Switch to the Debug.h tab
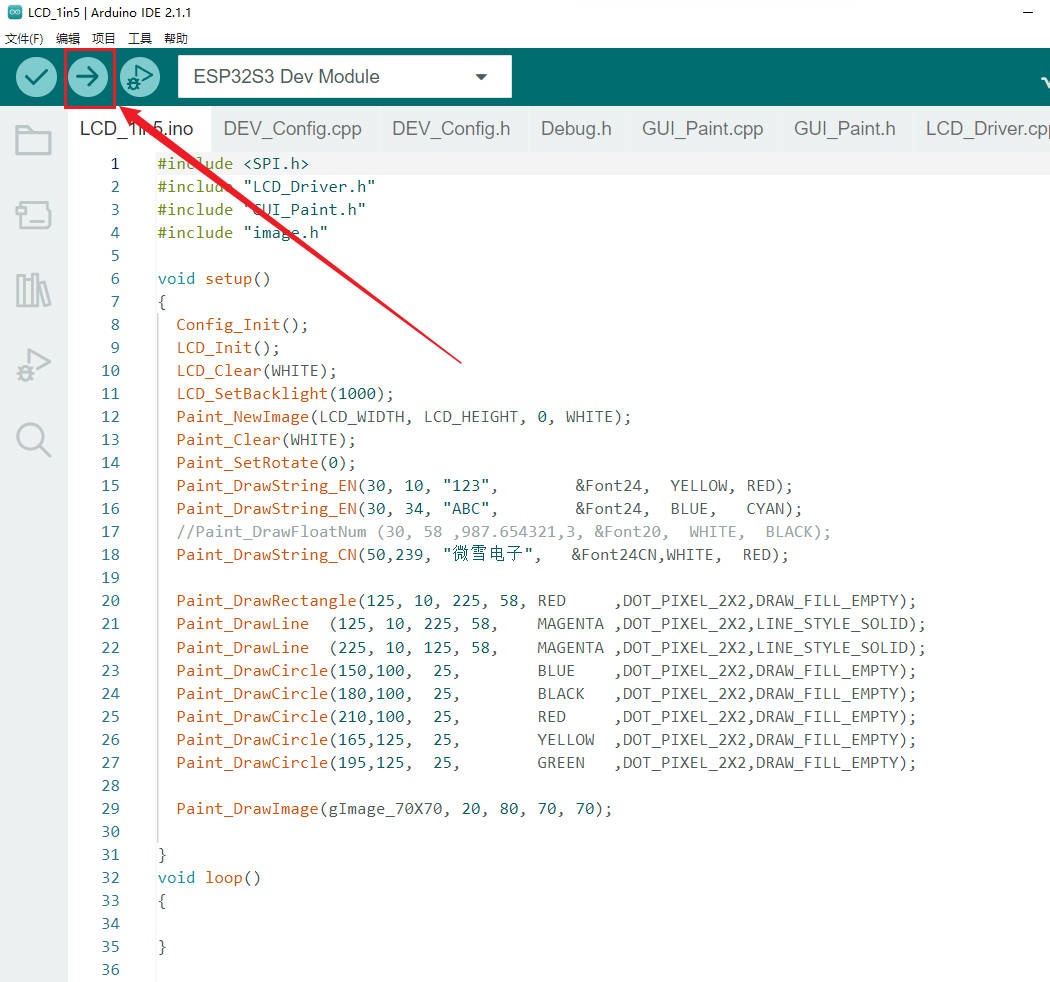Screen dimensions: 1050x982 coord(577,129)
